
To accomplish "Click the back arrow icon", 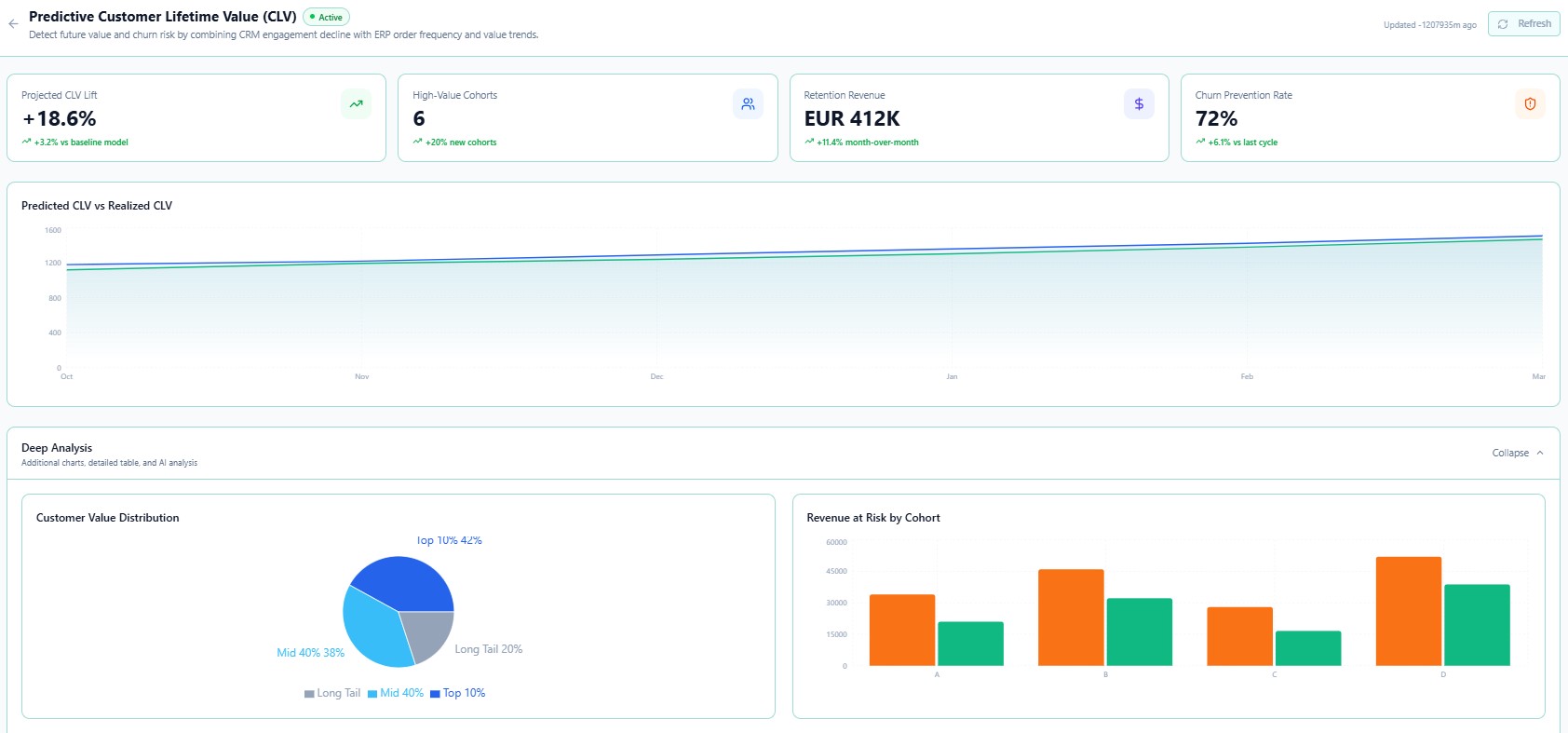I will tap(13, 24).
